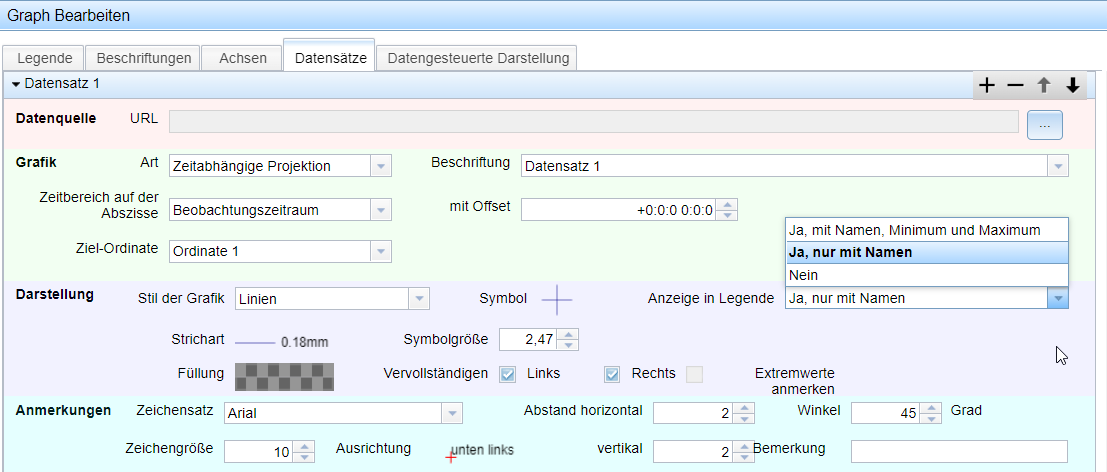This screenshot has width=1107, height=472.
Task: Open the Datengesteuerte Darstellung tab
Action: 477,58
